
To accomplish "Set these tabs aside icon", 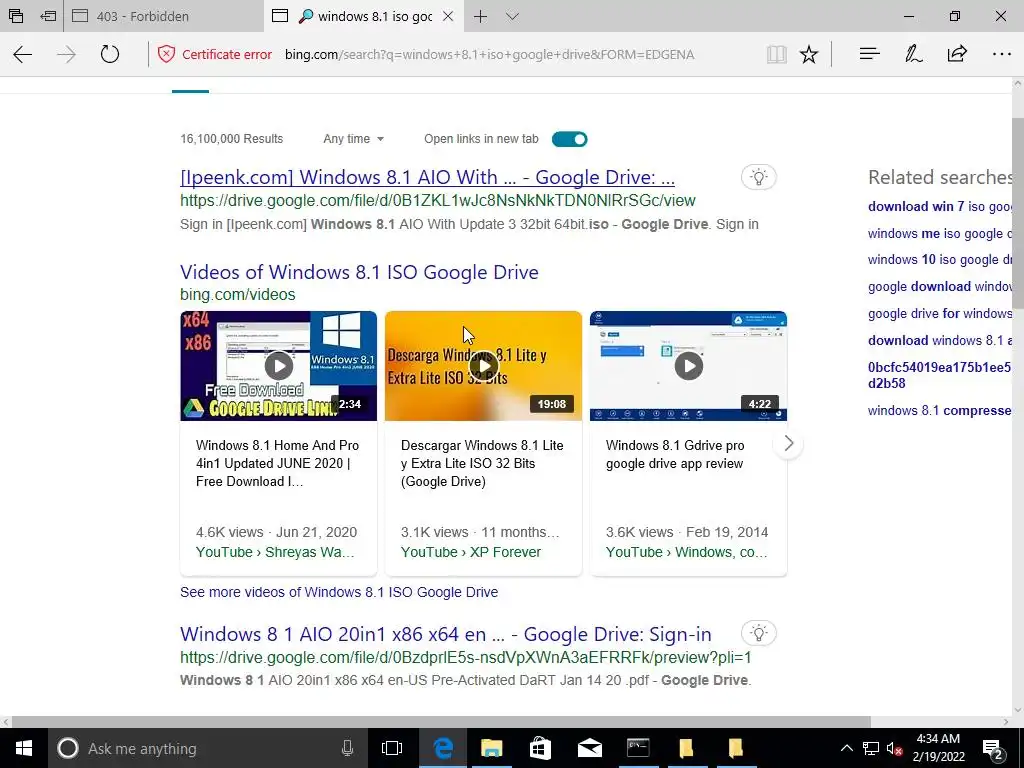I will [x=48, y=16].
